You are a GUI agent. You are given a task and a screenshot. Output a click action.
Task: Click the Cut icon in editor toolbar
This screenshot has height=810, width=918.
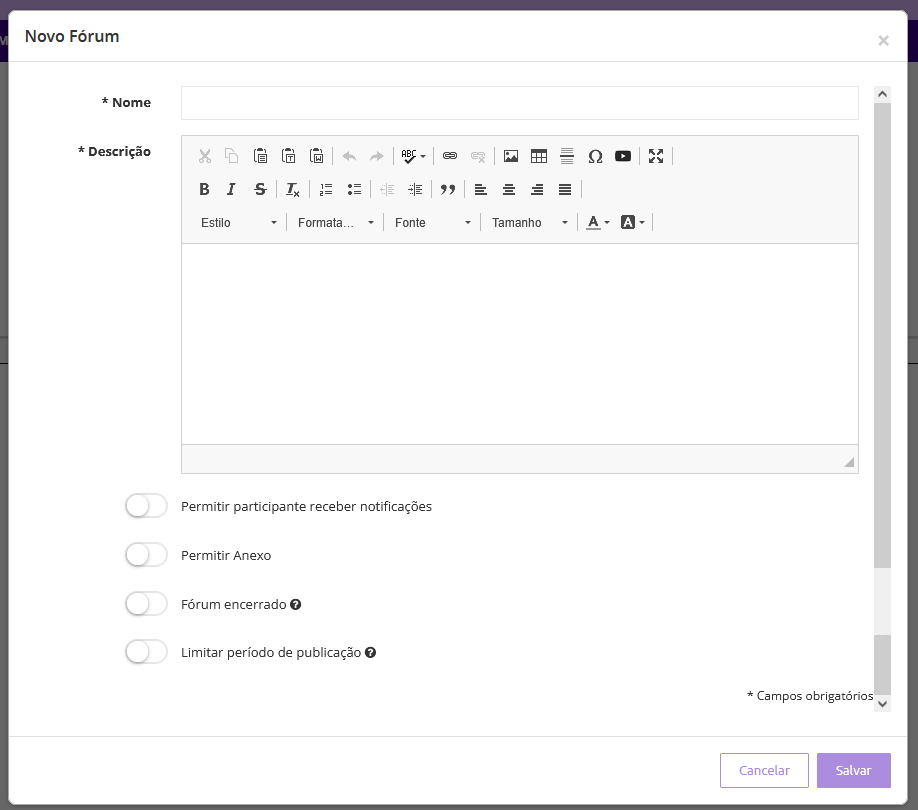pos(204,156)
